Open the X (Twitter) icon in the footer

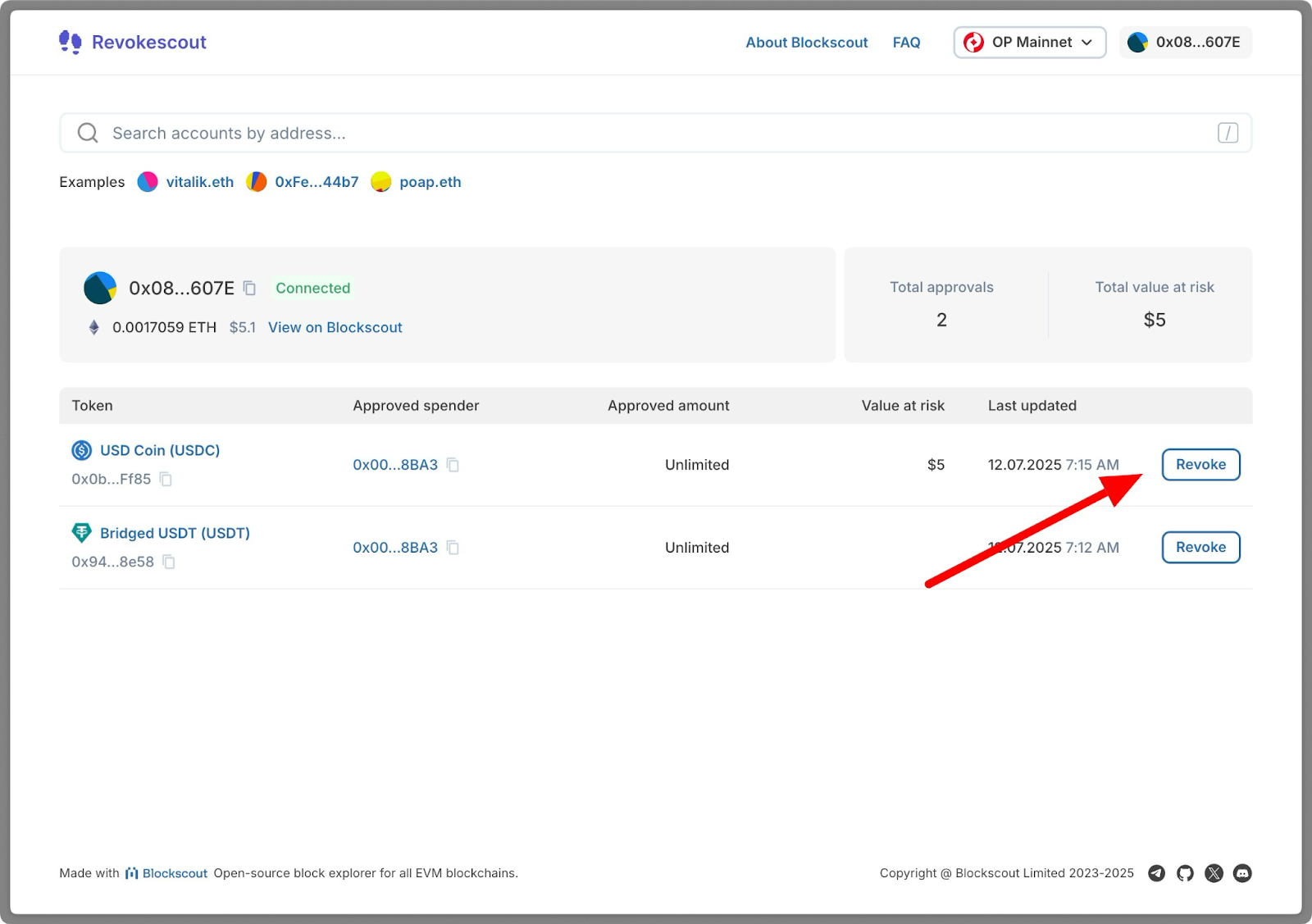tap(1214, 873)
